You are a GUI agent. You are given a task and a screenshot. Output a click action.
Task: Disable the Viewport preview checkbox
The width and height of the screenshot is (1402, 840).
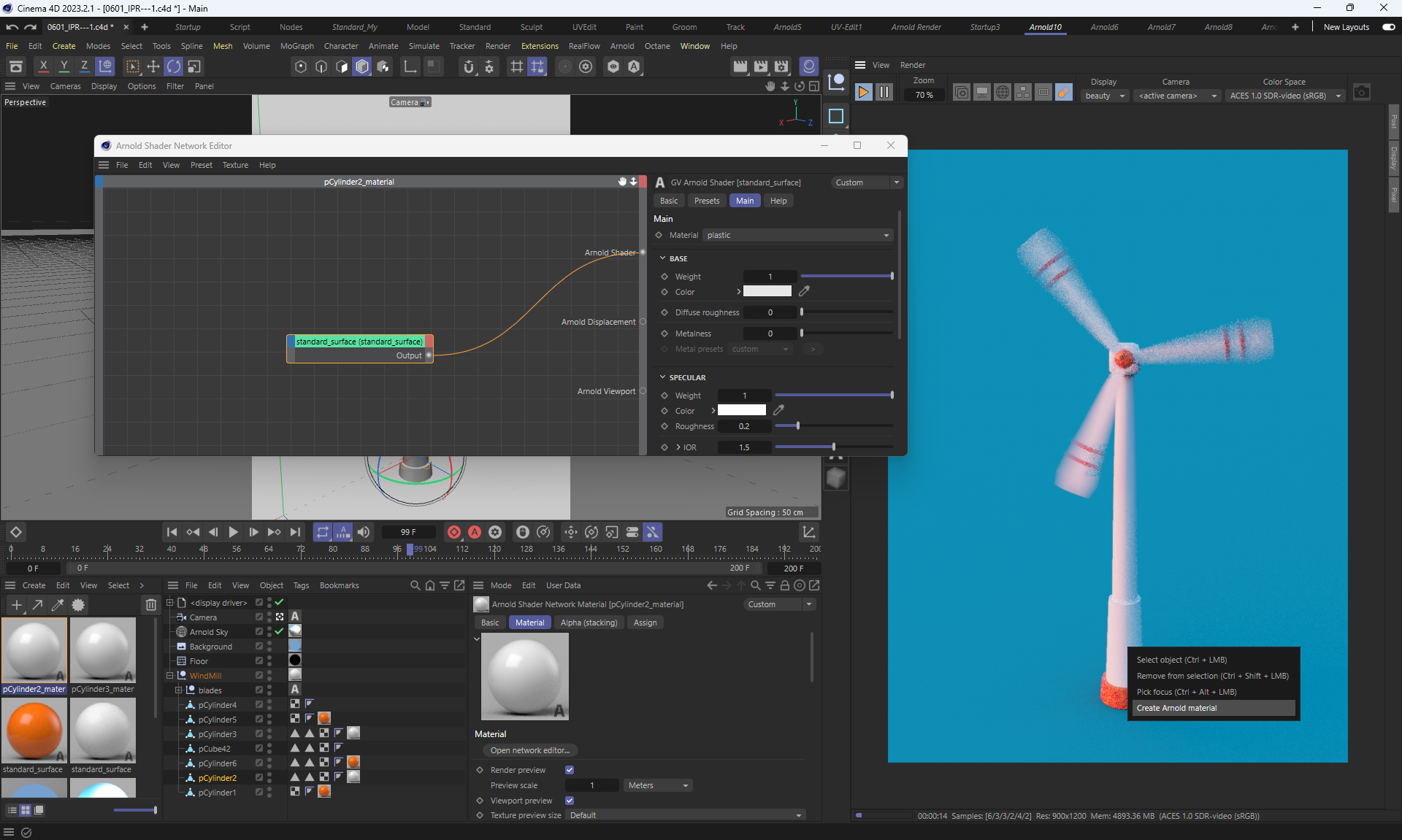pyautogui.click(x=570, y=801)
